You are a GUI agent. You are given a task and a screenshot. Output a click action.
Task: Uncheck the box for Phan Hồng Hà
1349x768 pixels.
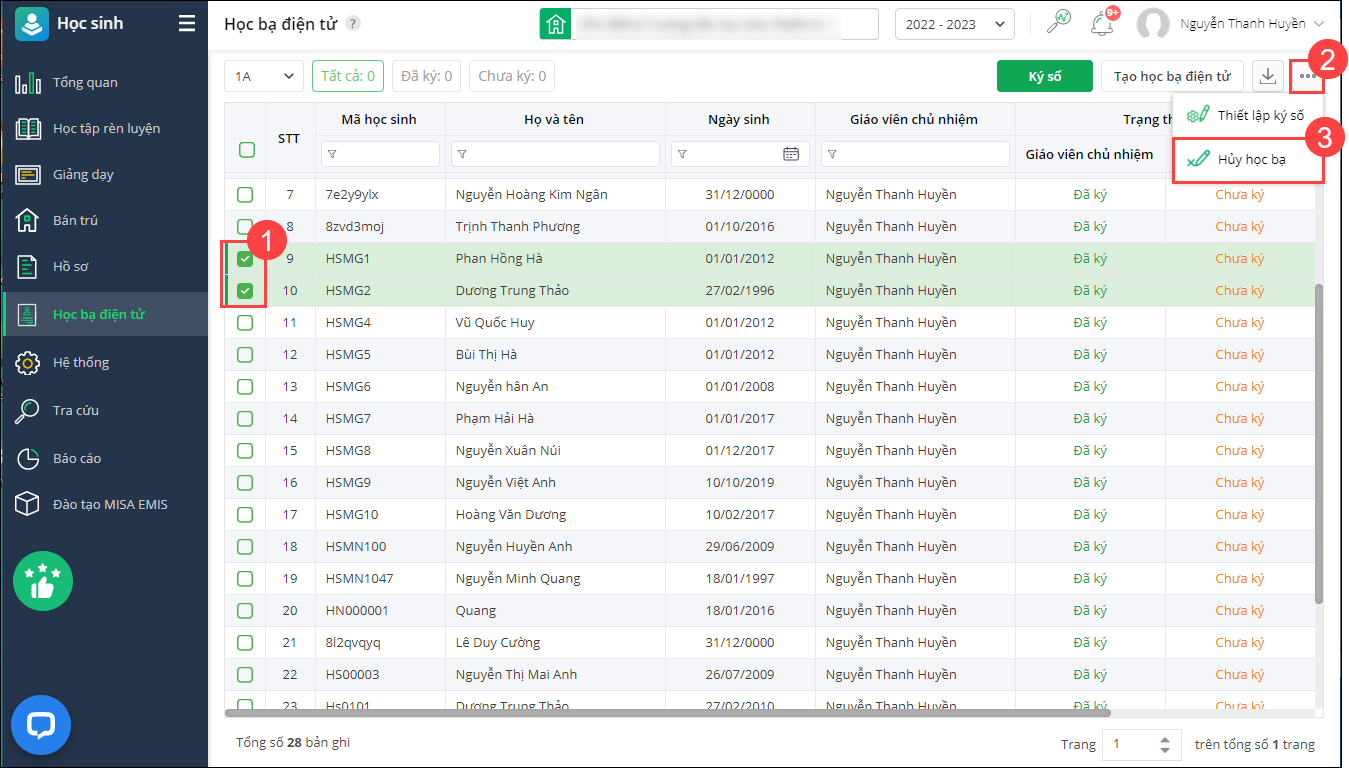pyautogui.click(x=245, y=259)
